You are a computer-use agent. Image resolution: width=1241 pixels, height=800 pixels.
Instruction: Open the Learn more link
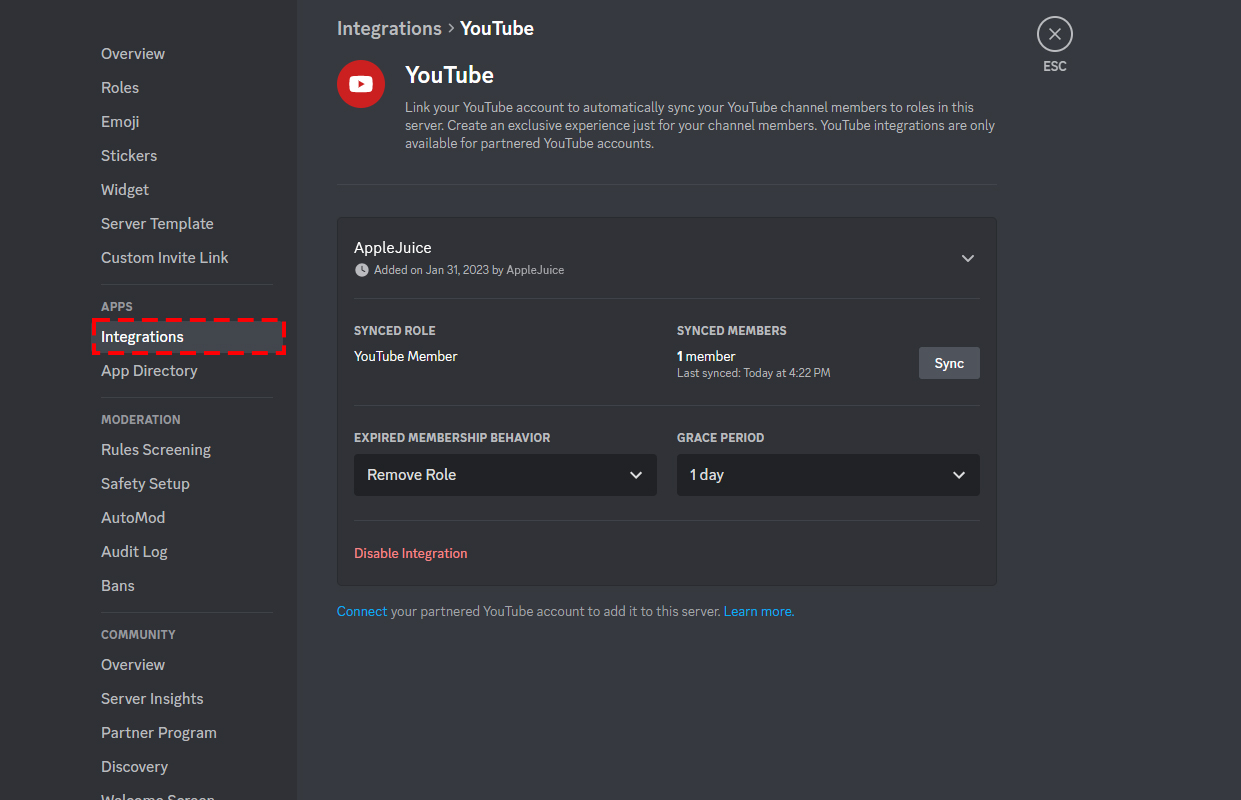(759, 611)
